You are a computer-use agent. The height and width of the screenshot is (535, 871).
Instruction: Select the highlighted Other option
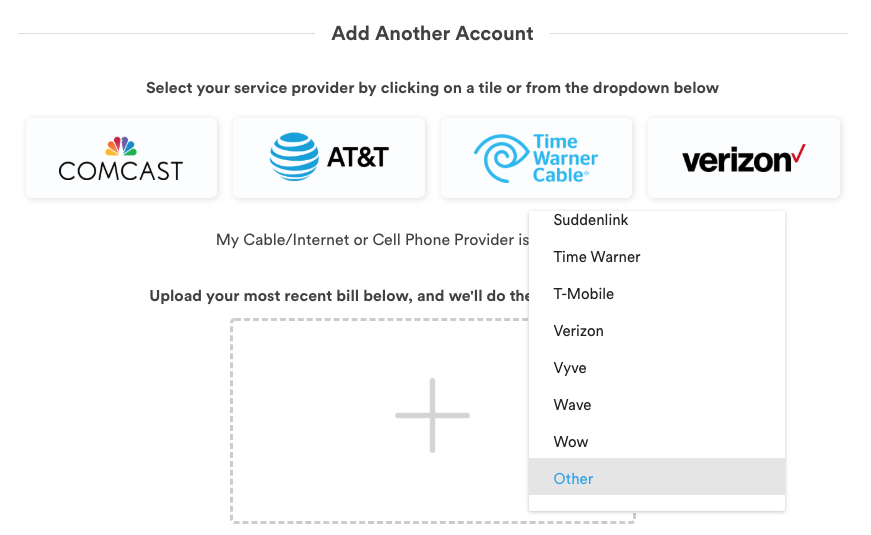(x=657, y=477)
